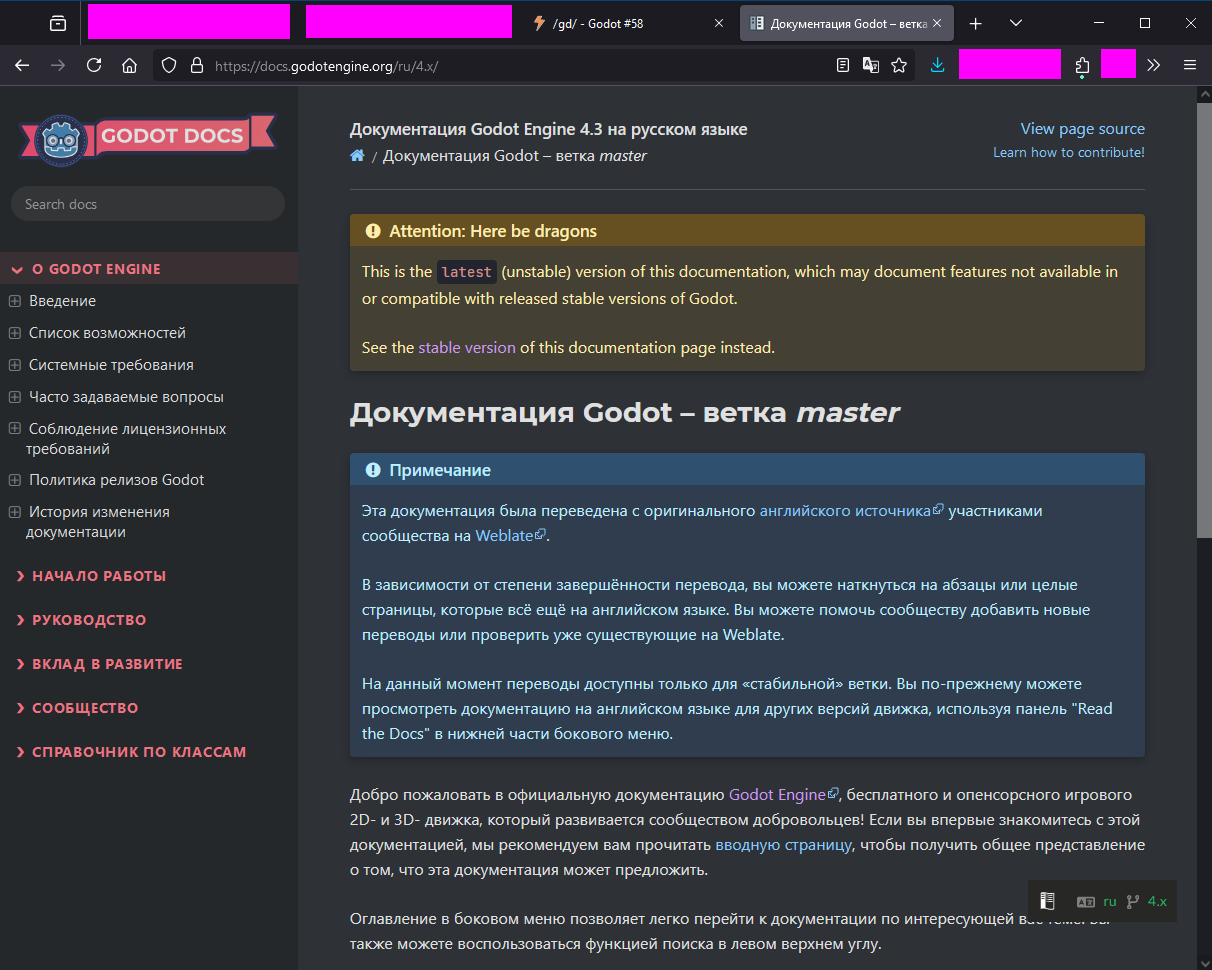Click the Search docs input field
Image resolution: width=1212 pixels, height=970 pixels.
[x=148, y=204]
